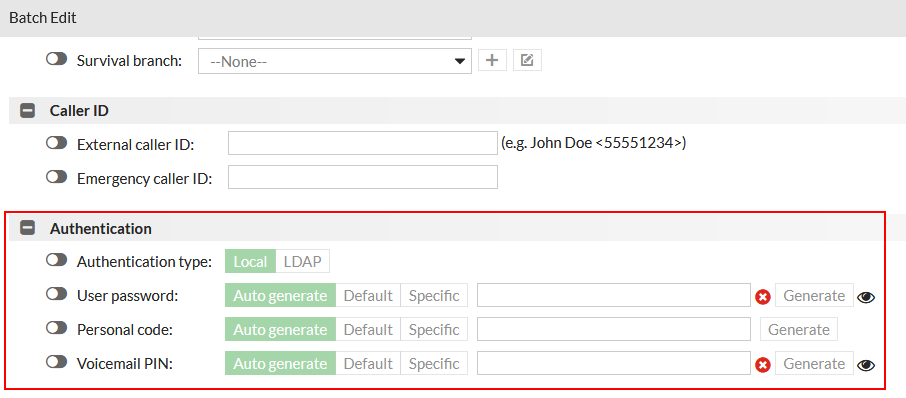Choose Auto generate for User password
The image size is (906, 398).
pos(280,296)
